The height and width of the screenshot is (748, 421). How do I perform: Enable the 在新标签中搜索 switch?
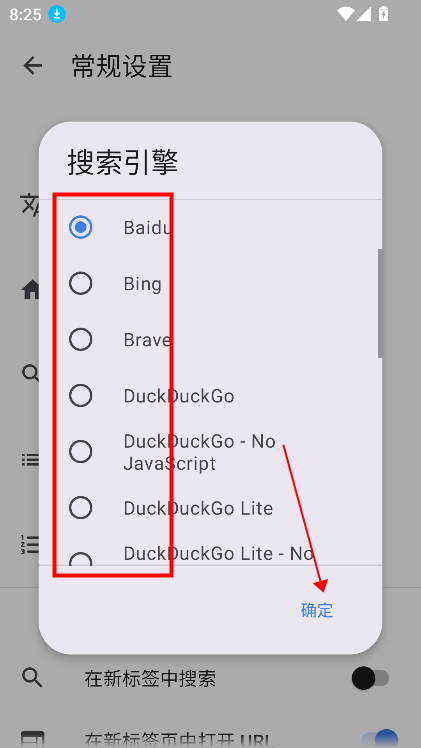pos(370,678)
